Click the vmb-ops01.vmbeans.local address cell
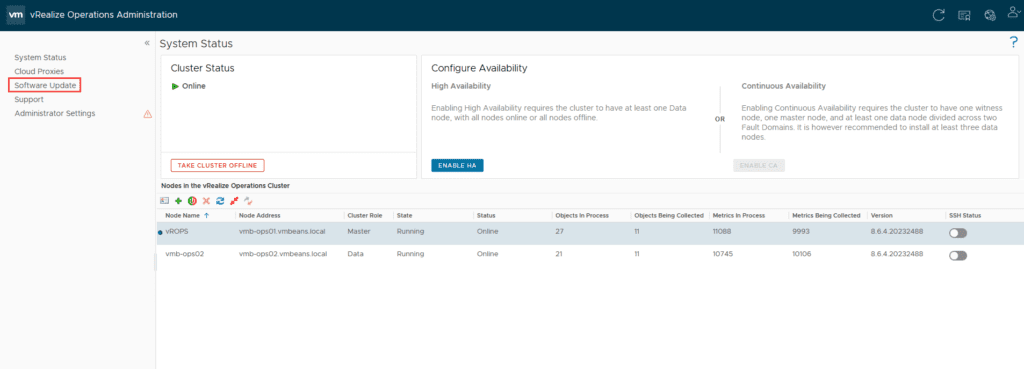Viewport: 1024px width, 369px height. (282, 232)
